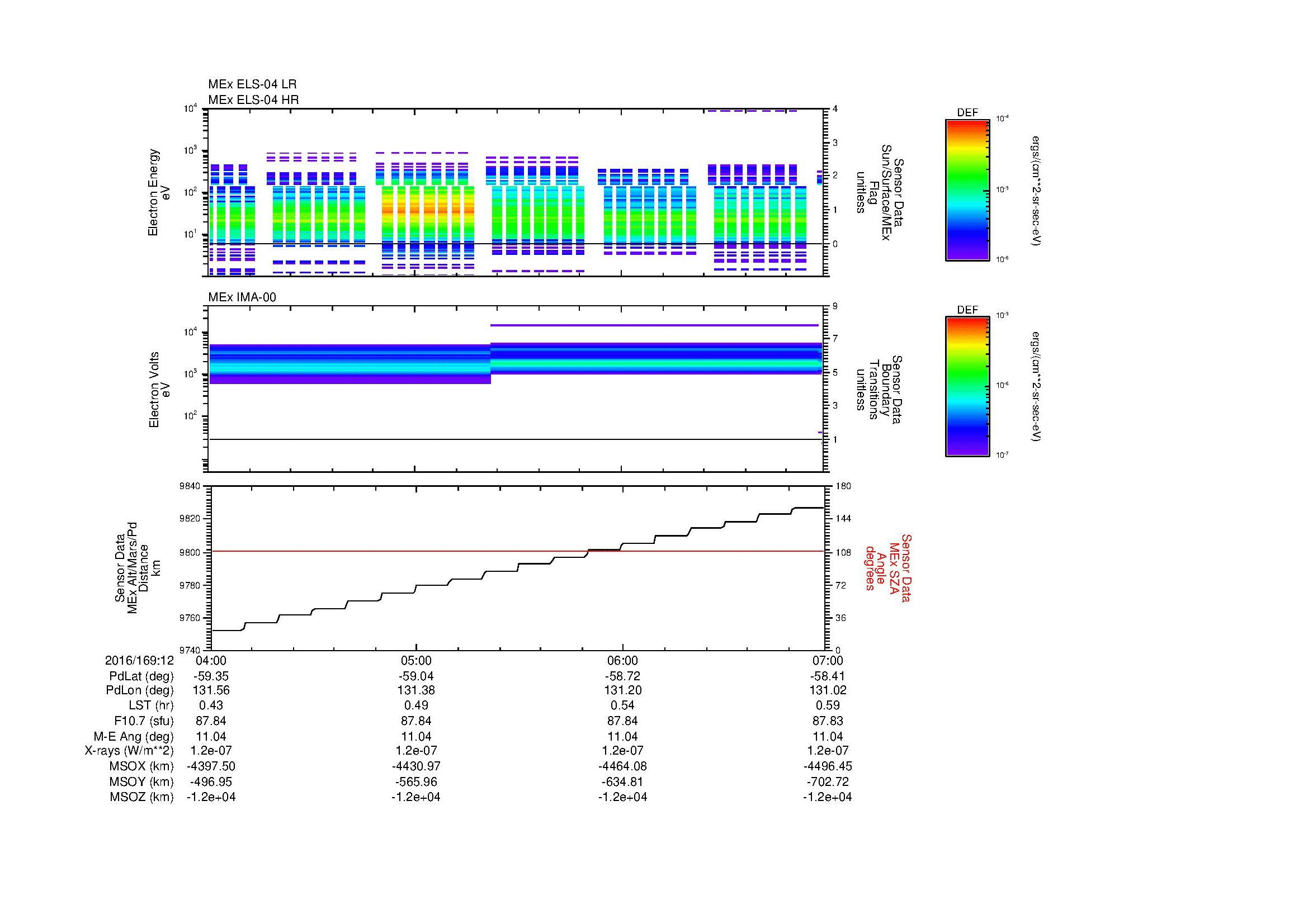Click the F10.7 (sfu) row label
Image resolution: width=1308 pixels, height=924 pixels.
[144, 721]
